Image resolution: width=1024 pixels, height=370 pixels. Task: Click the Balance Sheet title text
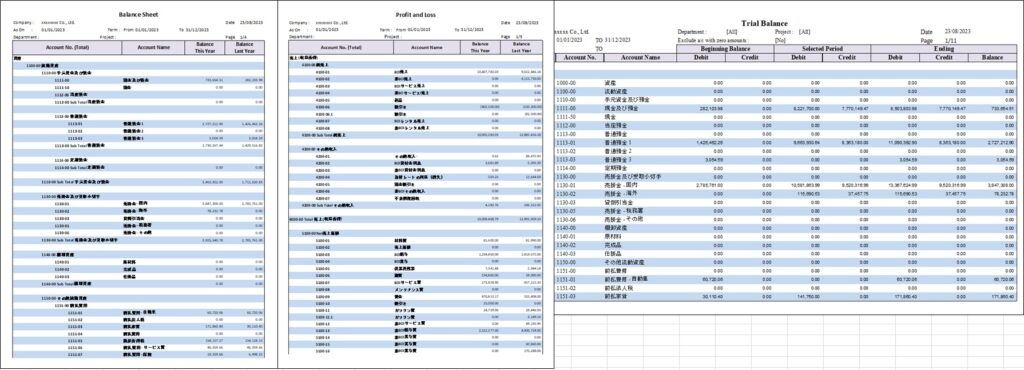click(x=138, y=14)
